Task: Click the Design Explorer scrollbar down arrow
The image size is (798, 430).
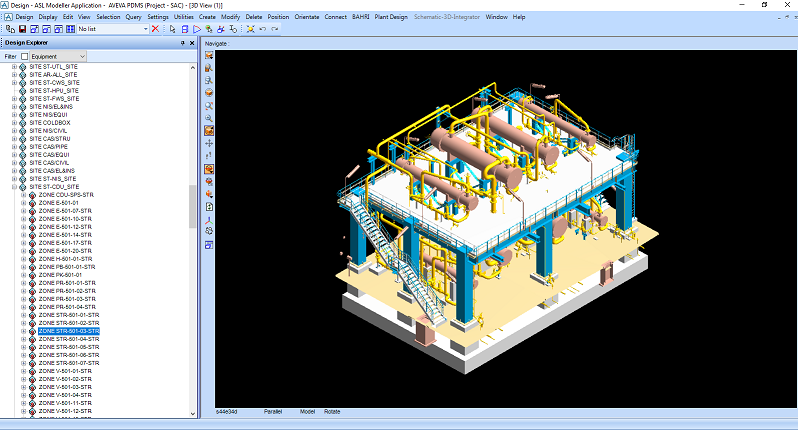Action: pos(192,414)
